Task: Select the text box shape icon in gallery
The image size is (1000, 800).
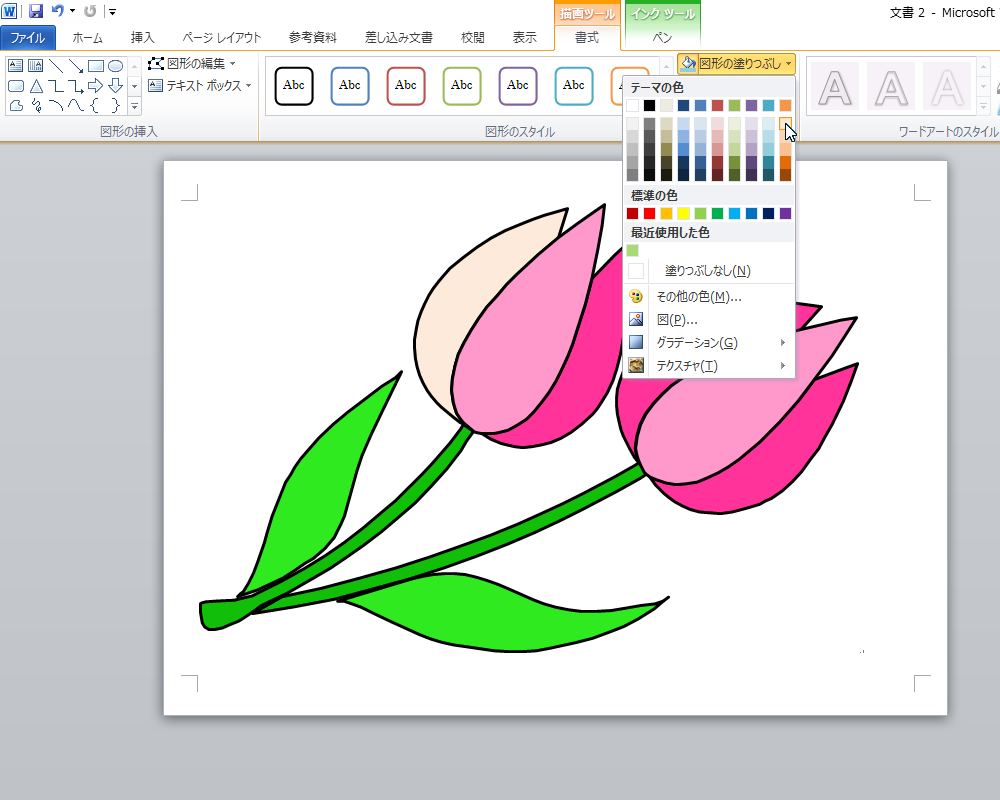Action: 15,66
